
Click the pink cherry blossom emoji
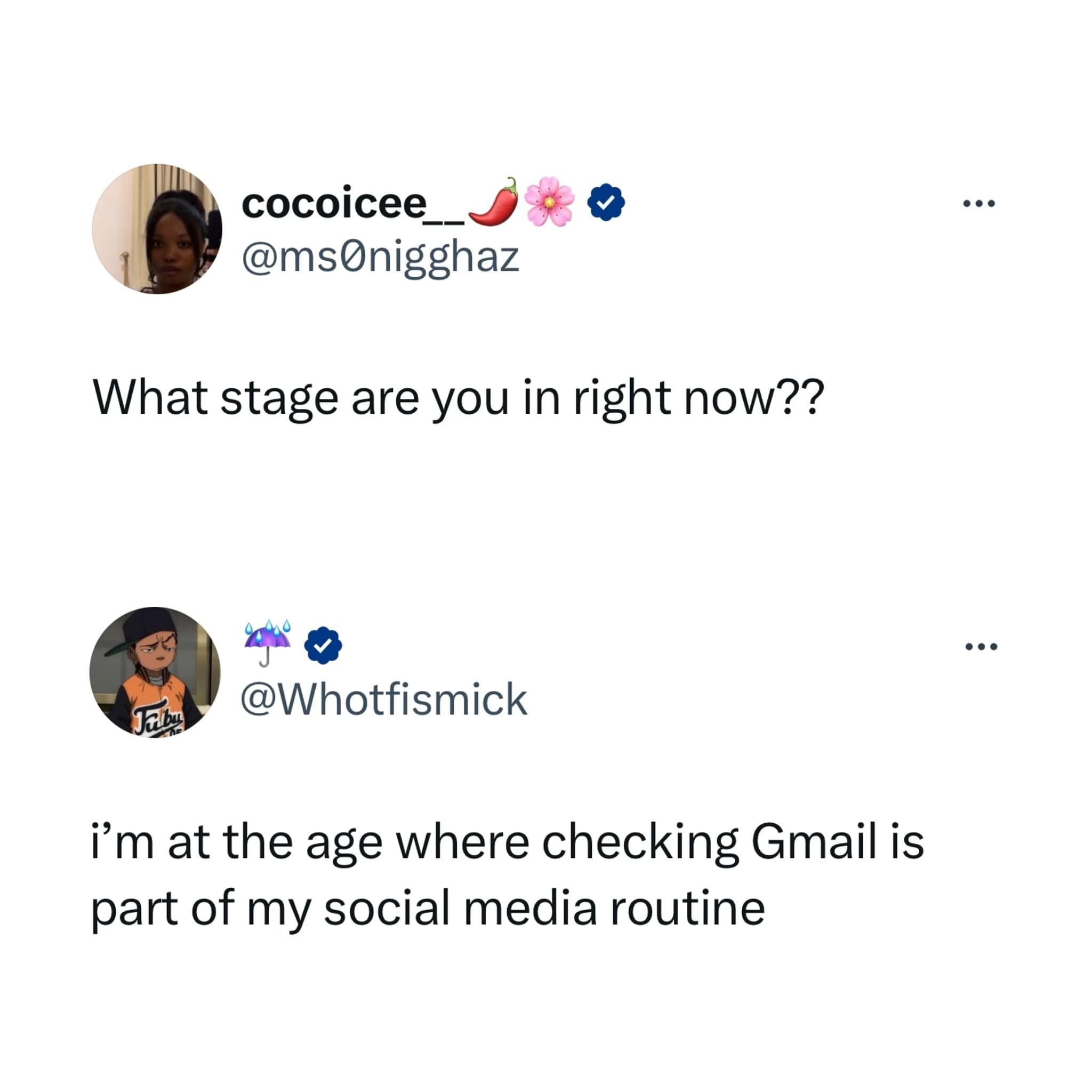pyautogui.click(x=548, y=202)
